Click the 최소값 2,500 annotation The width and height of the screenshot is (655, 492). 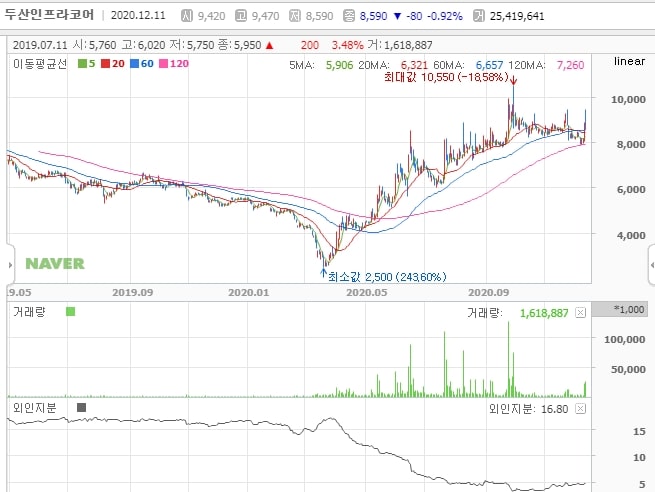click(387, 277)
